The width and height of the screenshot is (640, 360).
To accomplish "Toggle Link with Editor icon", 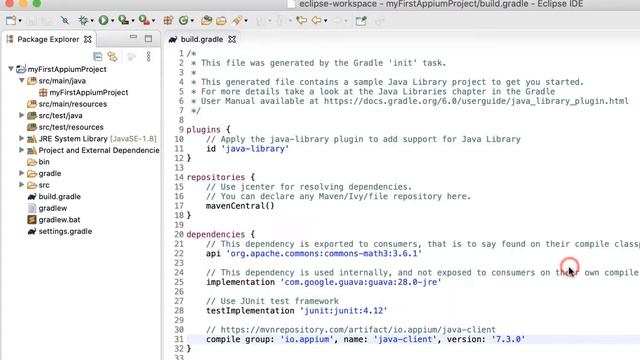I will click(x=112, y=56).
